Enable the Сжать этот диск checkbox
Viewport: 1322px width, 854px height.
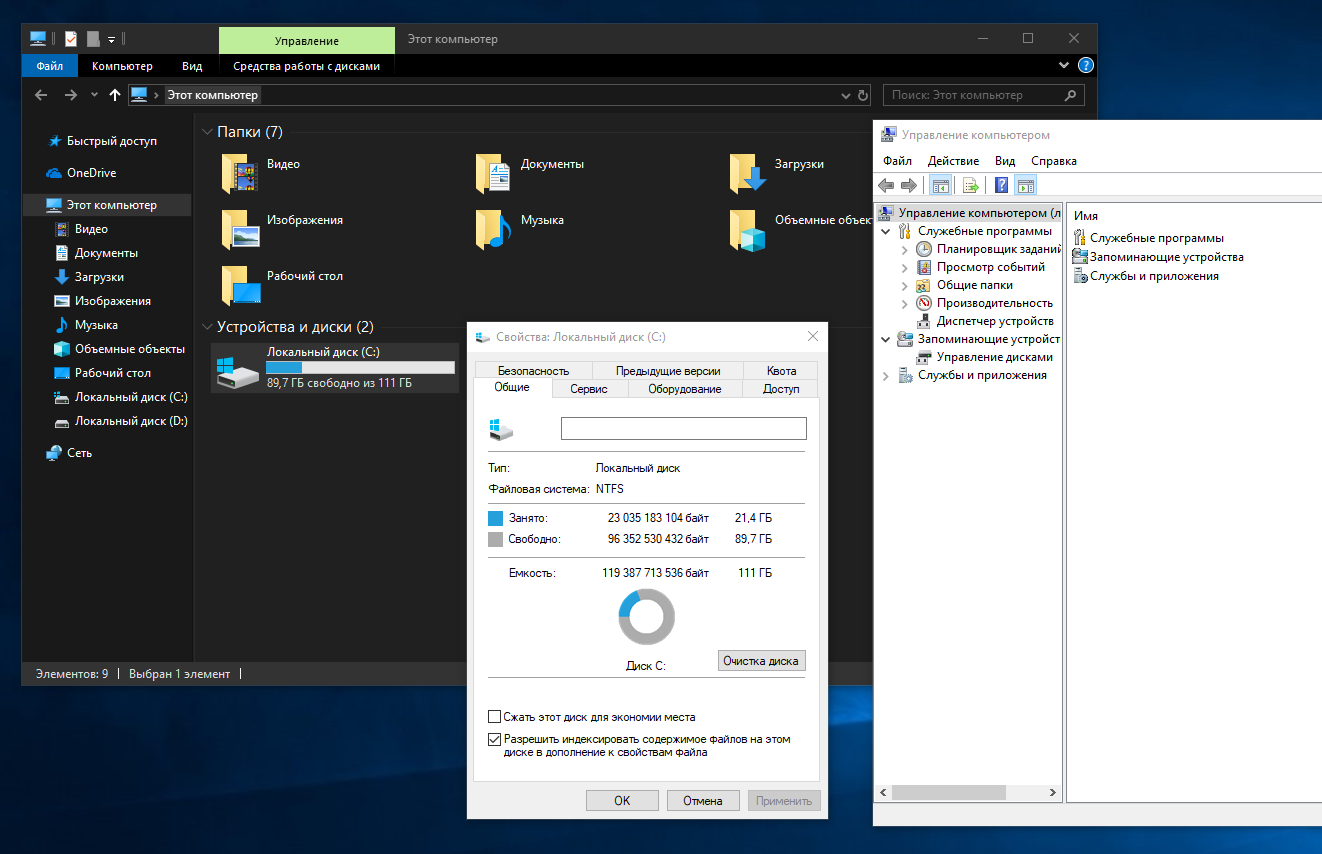pos(494,717)
